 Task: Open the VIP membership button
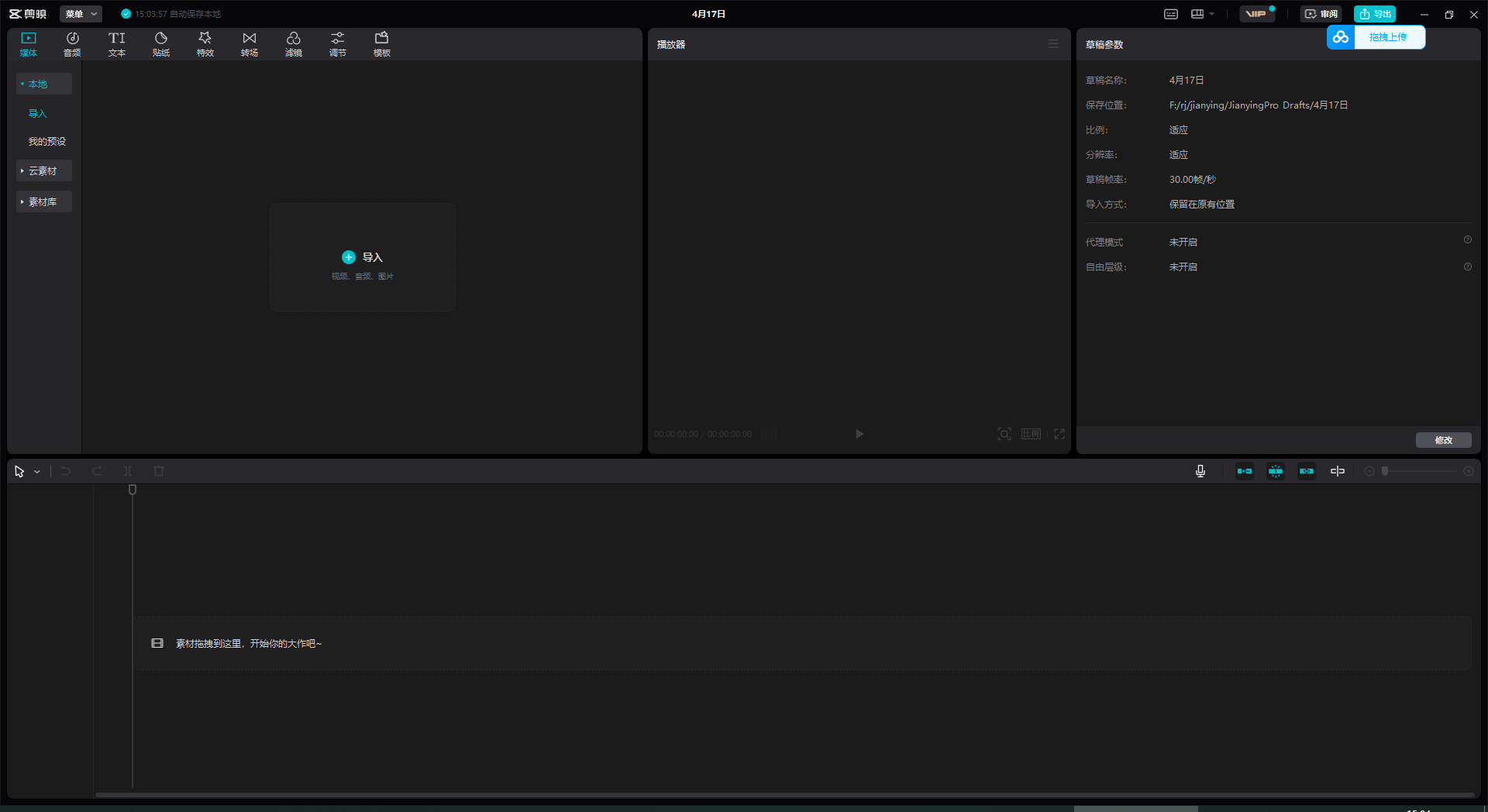coord(1257,14)
